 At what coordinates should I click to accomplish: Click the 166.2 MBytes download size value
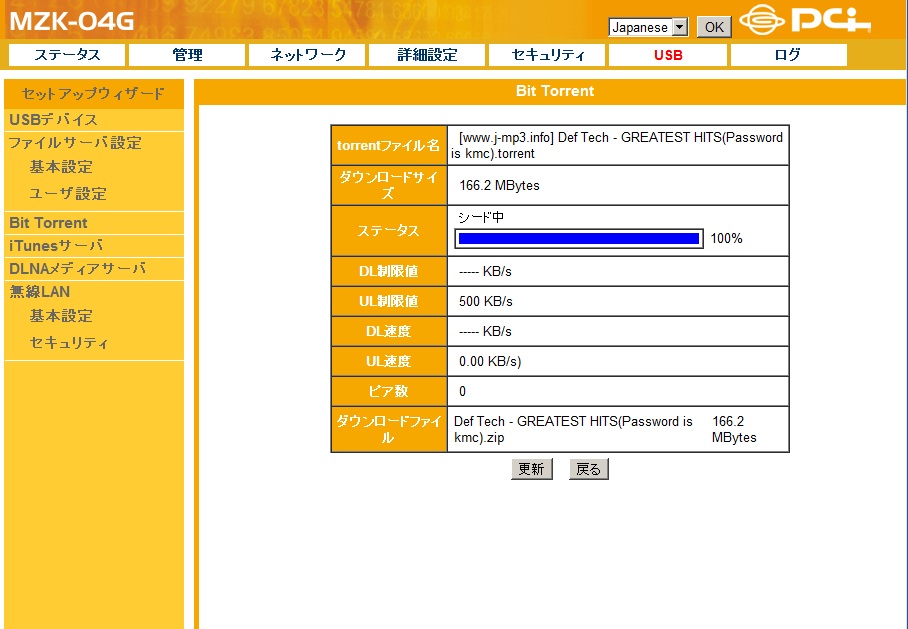tap(499, 186)
